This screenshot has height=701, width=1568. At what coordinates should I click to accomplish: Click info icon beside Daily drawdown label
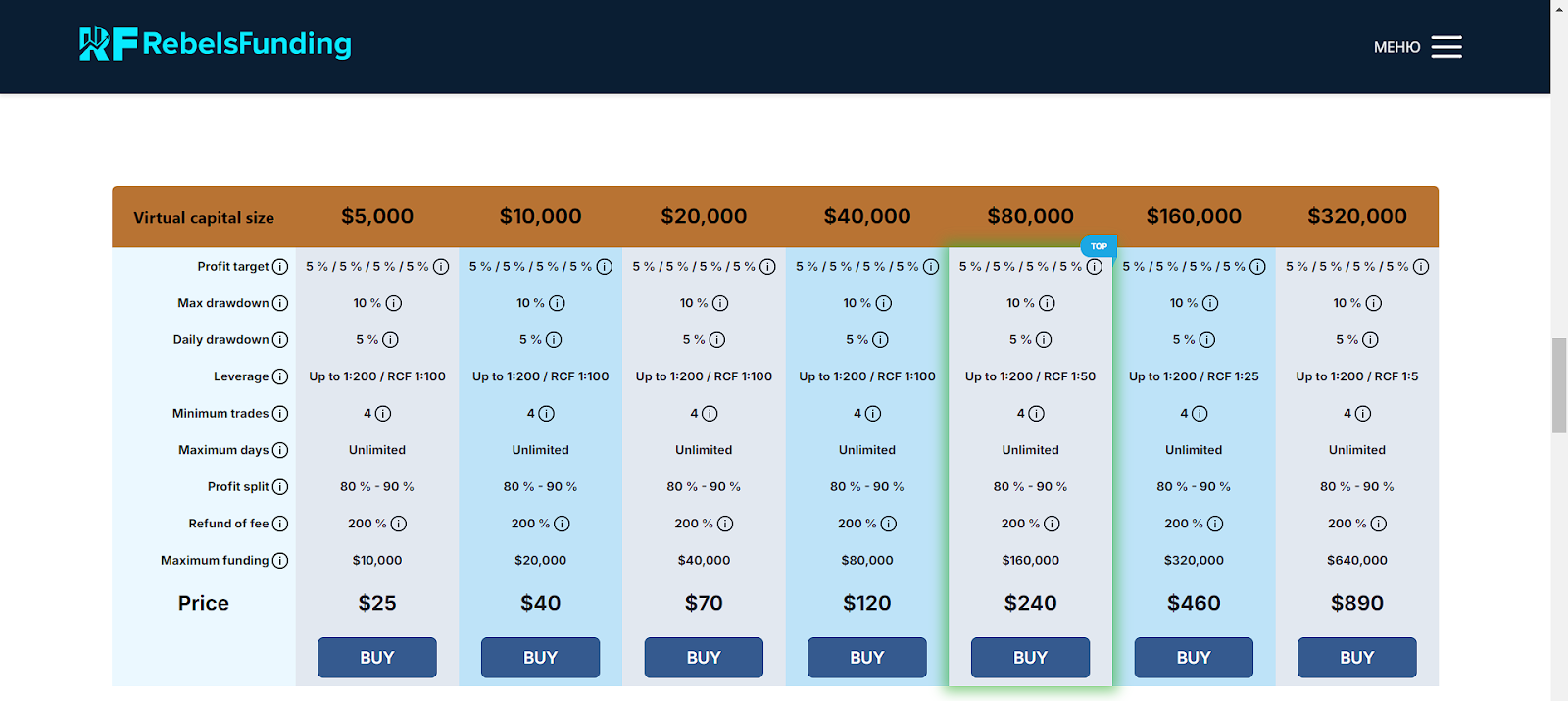tap(280, 340)
